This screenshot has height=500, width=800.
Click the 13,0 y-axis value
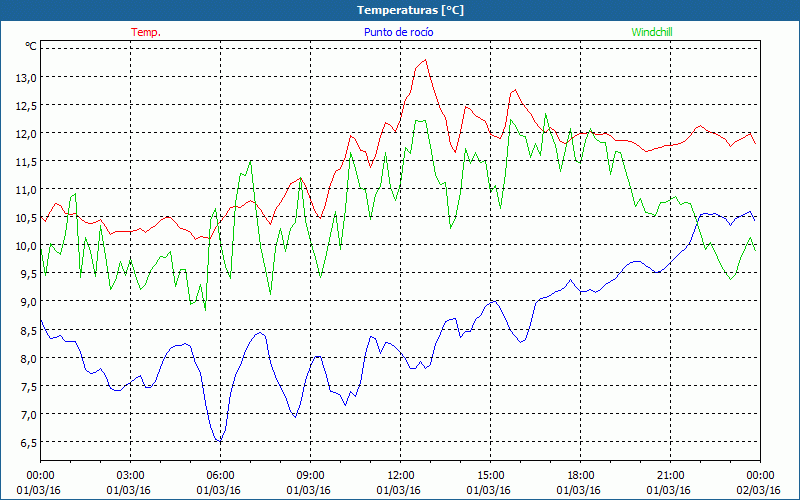tap(27, 78)
